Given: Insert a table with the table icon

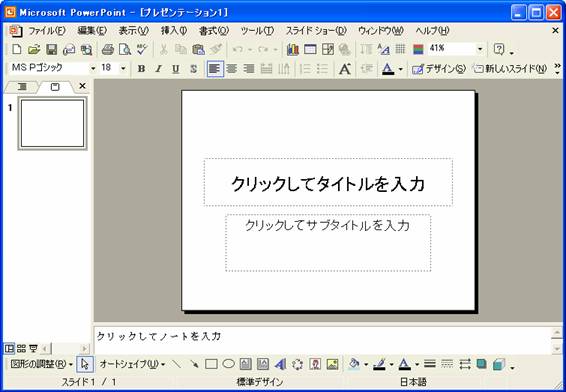Looking at the screenshot, I should tap(310, 49).
